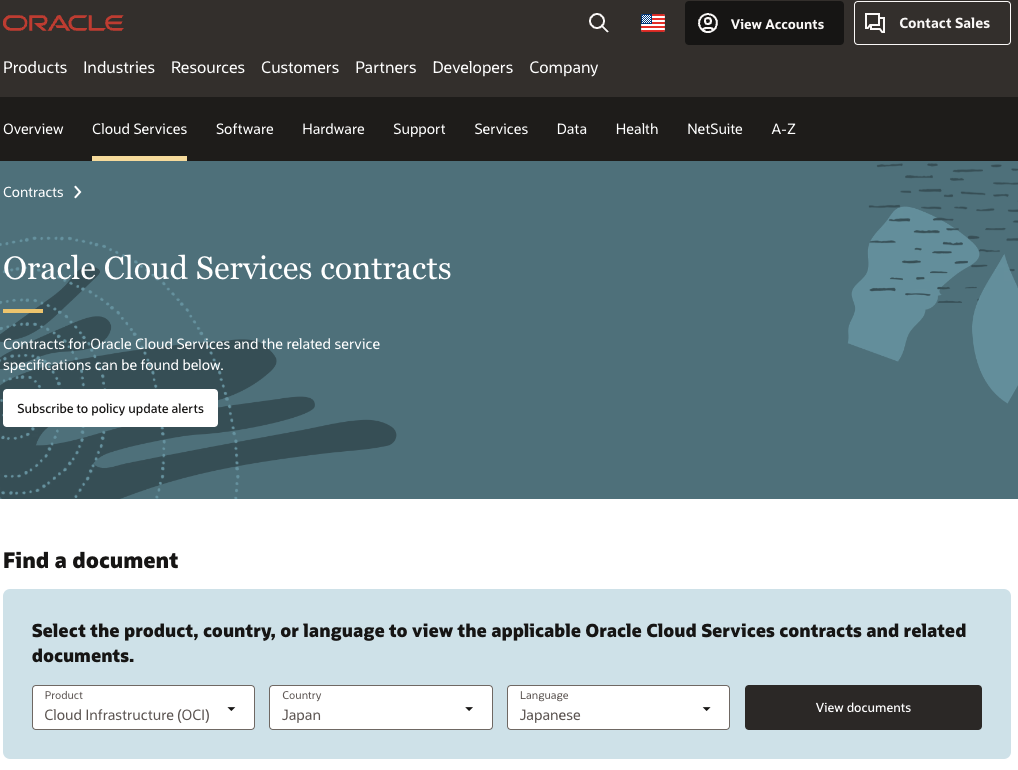Open the Partners menu

[386, 68]
